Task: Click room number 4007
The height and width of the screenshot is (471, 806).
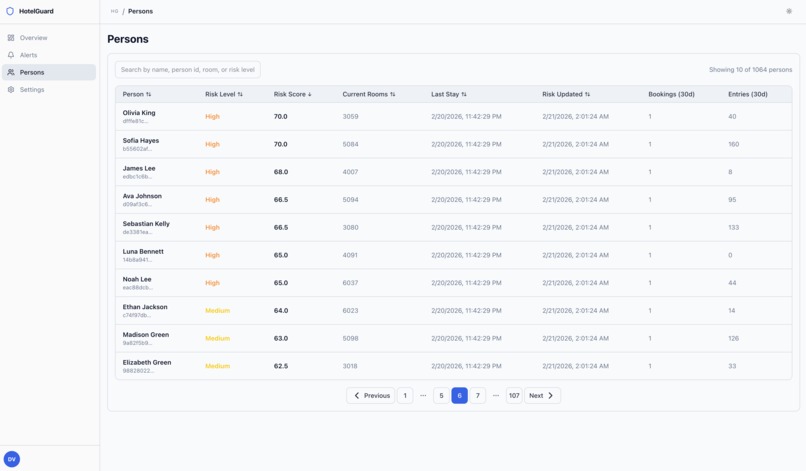Action: coord(351,172)
